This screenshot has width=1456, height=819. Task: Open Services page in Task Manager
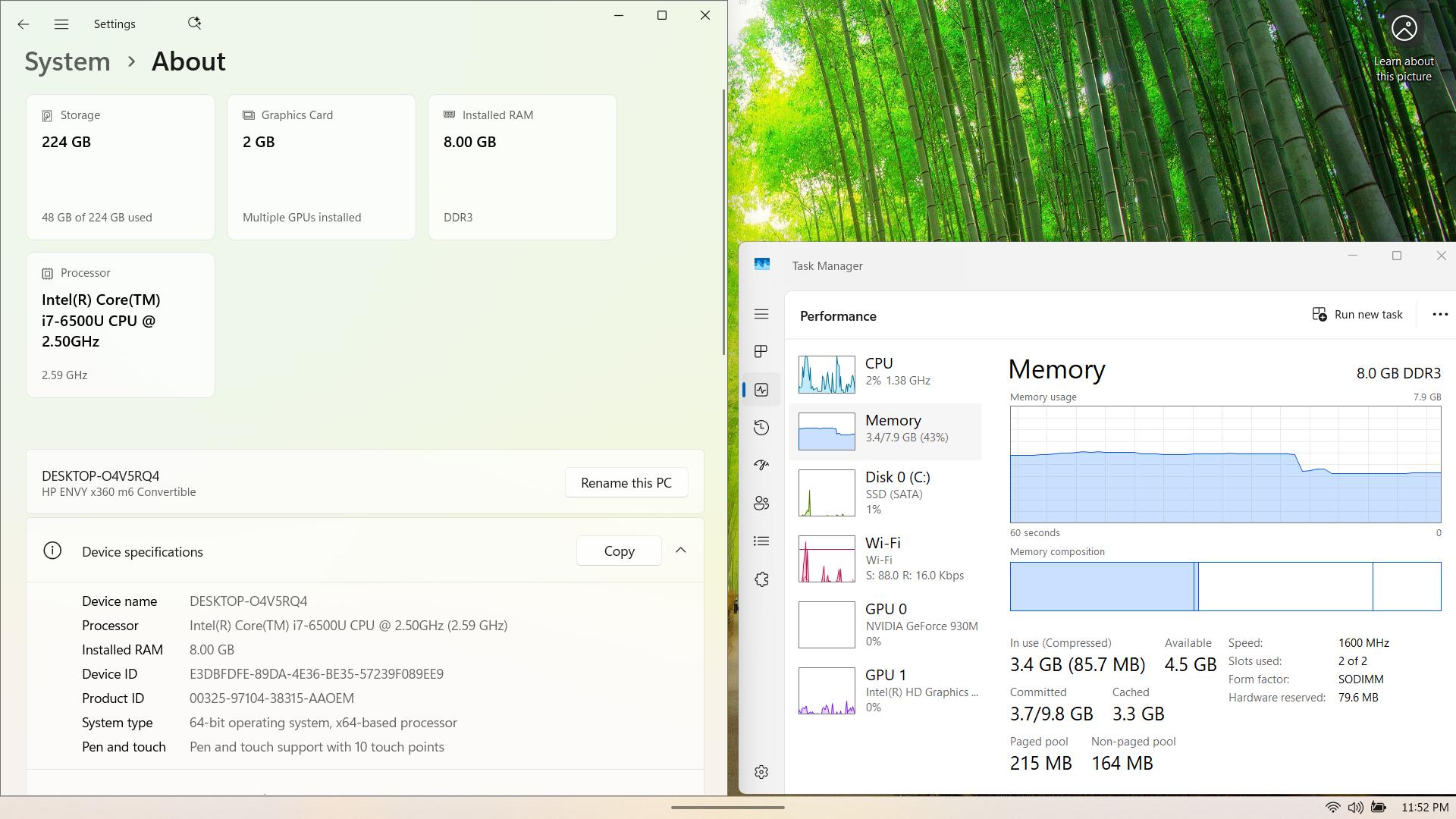pyautogui.click(x=761, y=579)
